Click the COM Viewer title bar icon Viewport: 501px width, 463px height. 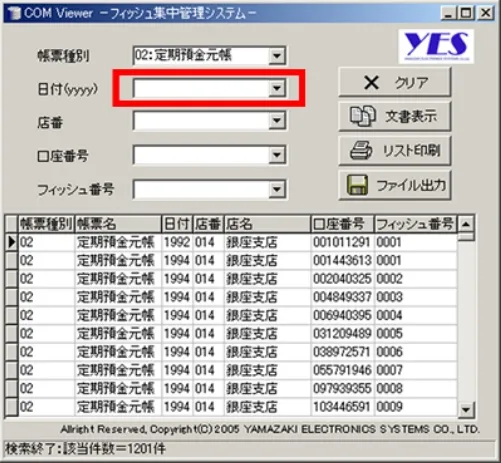14,13
